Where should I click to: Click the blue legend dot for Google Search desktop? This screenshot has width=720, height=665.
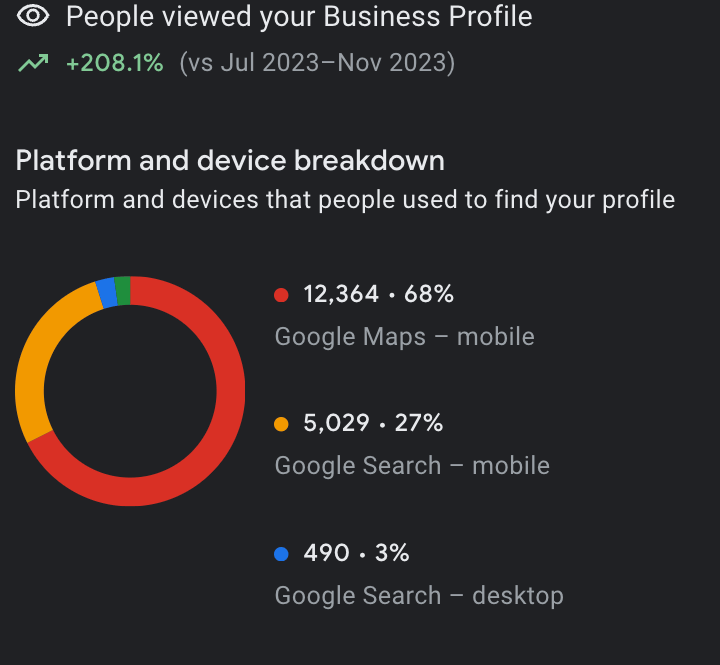[x=281, y=553]
